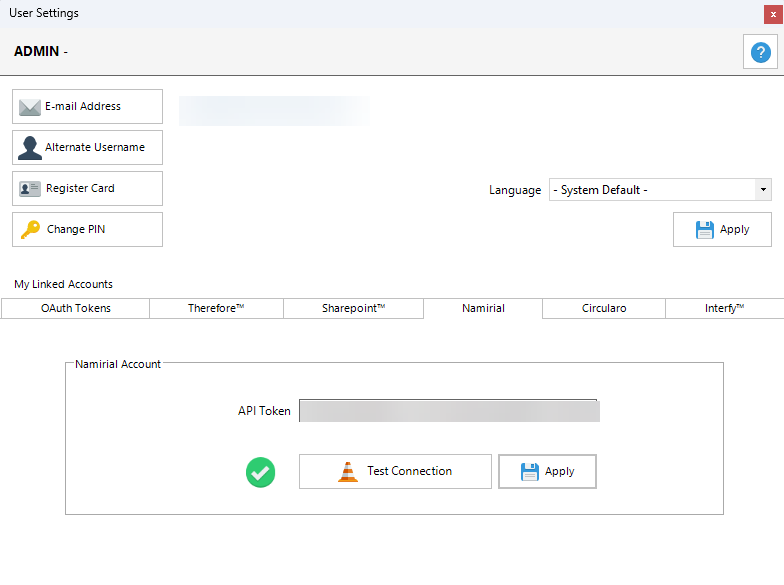
Task: Switch to the OAuth Tokens tab
Action: [76, 308]
